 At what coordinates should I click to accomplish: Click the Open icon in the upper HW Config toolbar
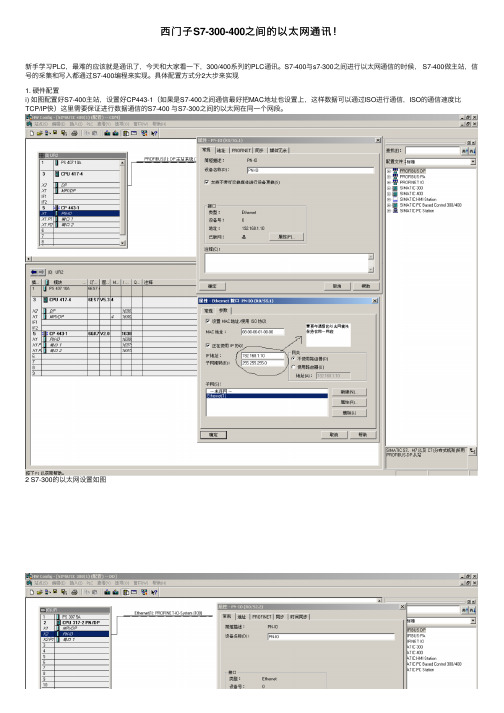pyautogui.click(x=40, y=133)
